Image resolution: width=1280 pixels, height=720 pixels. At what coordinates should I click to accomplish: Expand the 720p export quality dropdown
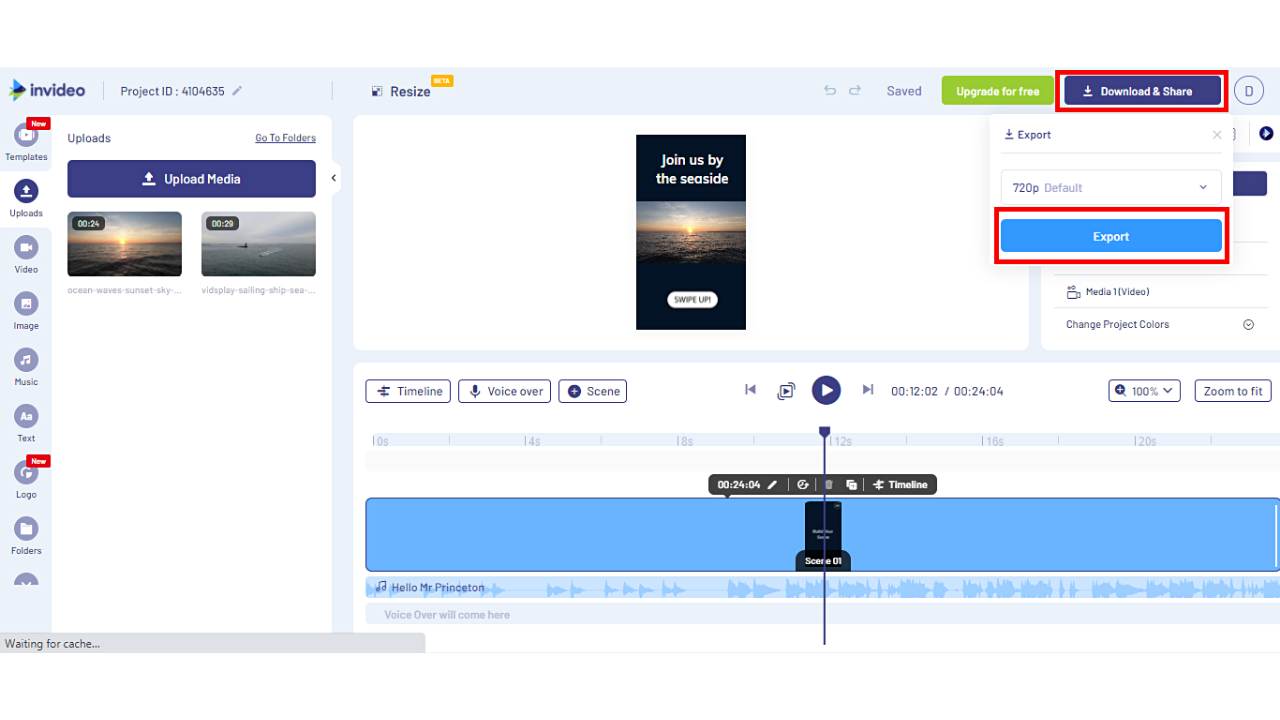point(1110,187)
